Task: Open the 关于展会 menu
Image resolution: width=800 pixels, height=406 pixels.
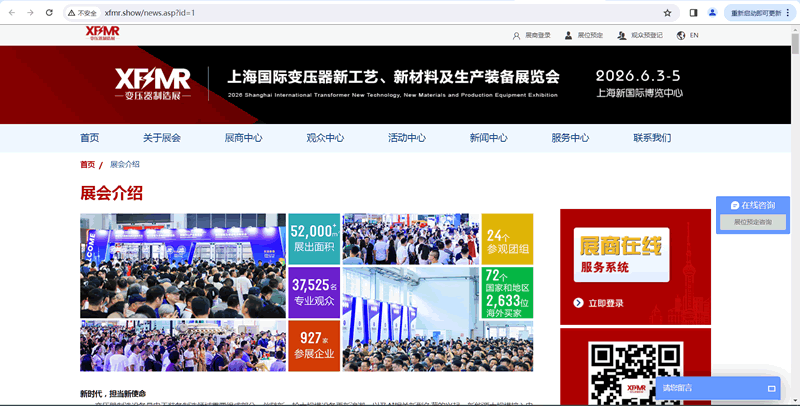Action: (161, 138)
